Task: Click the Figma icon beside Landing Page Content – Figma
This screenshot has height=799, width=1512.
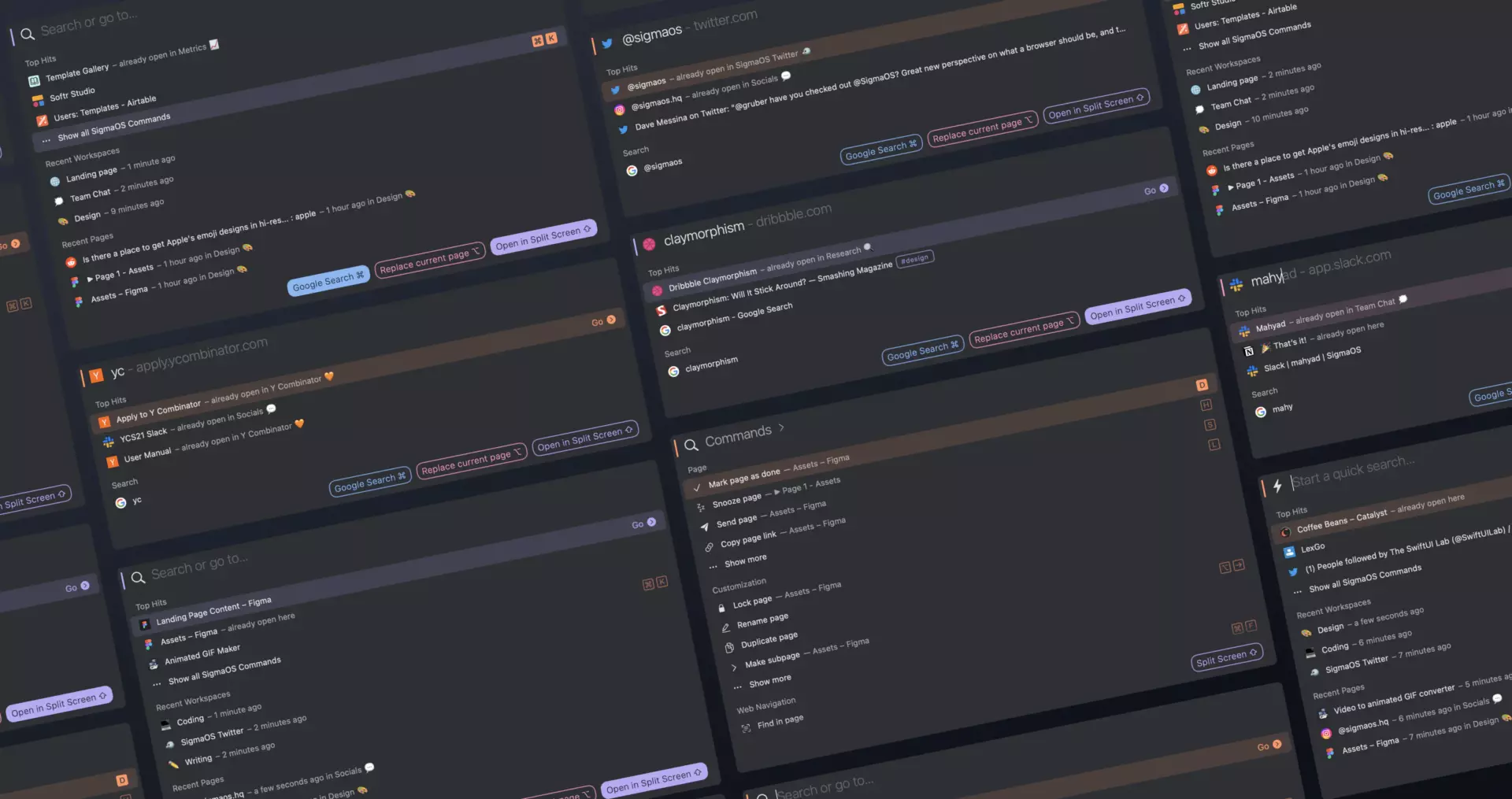Action: [x=145, y=625]
